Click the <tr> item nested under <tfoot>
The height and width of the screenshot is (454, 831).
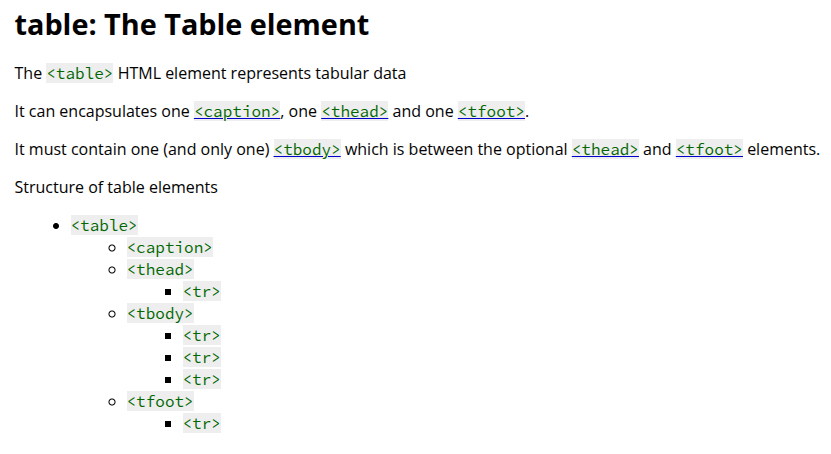201,424
